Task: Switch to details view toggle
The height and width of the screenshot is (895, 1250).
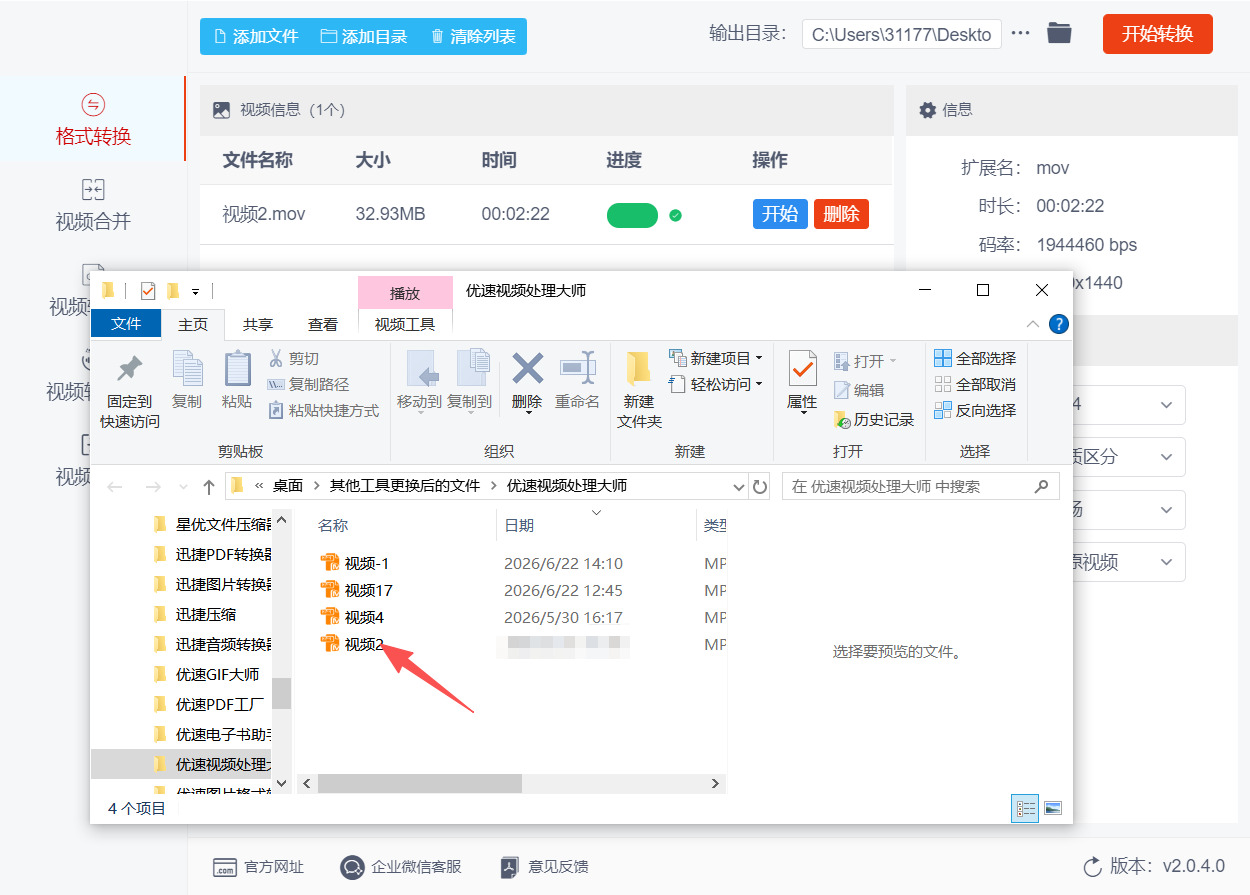Action: pyautogui.click(x=1025, y=808)
